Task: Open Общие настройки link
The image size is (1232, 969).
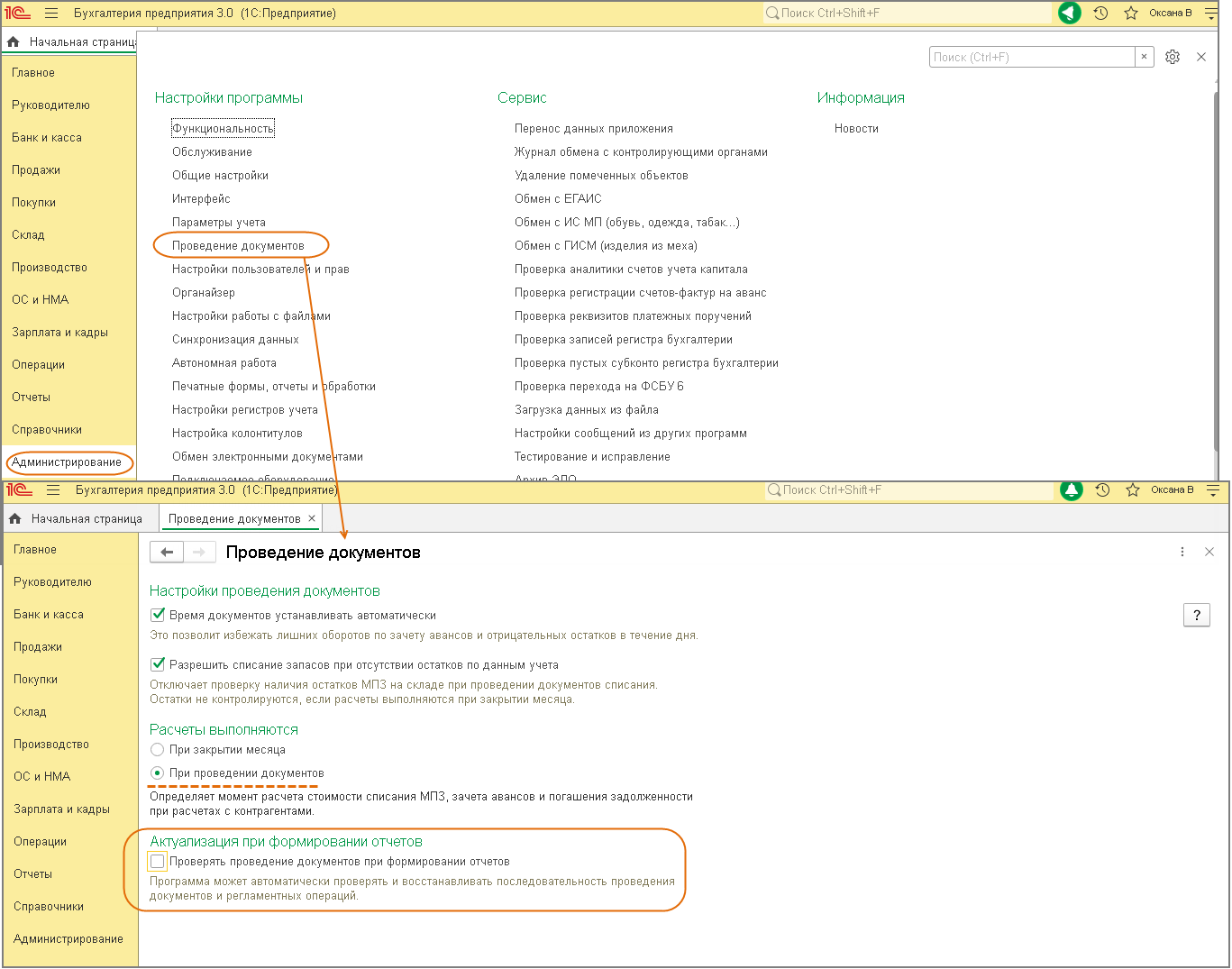Action: point(220,176)
